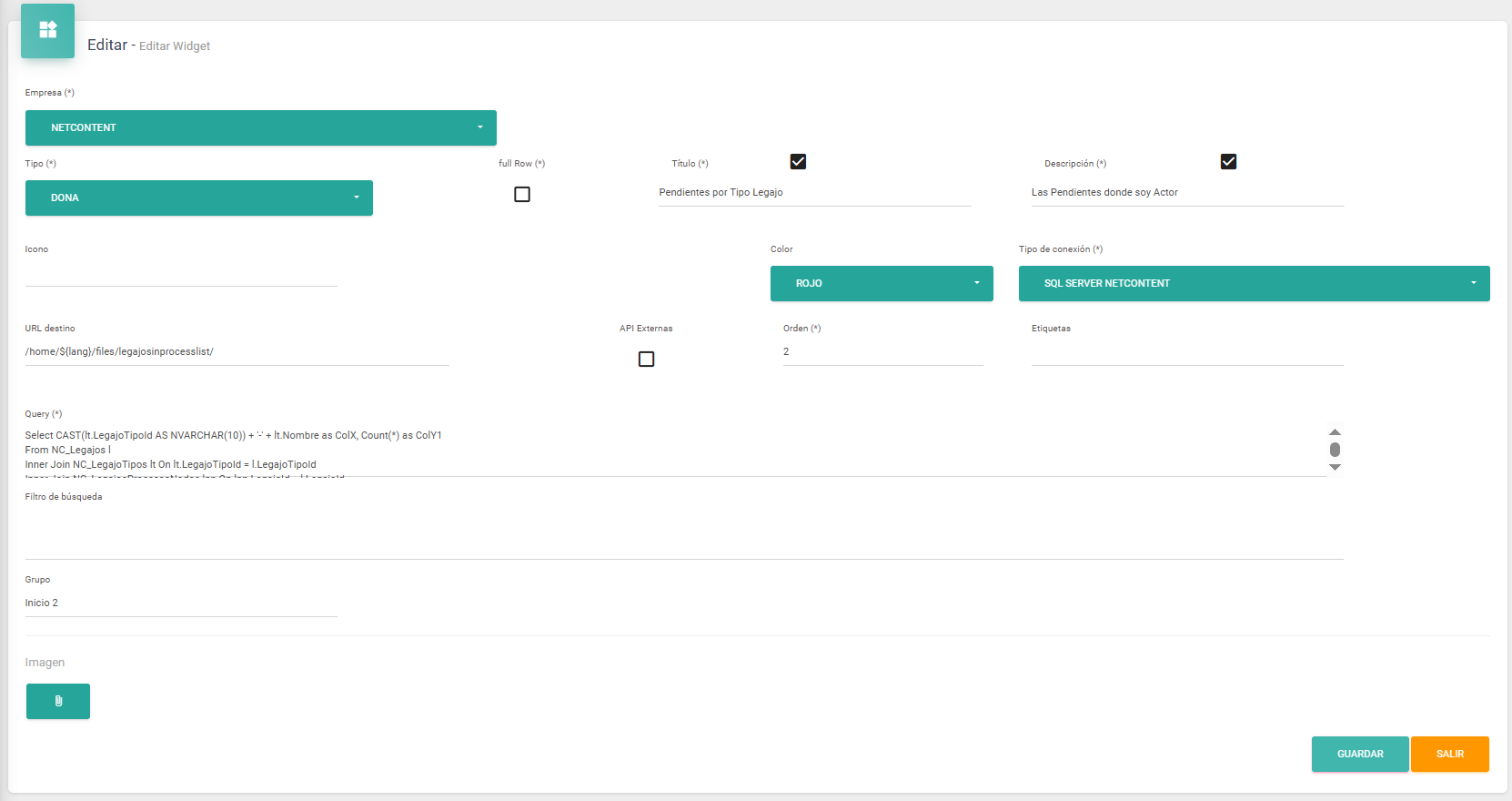Uncheck the Descripción checkbox

click(x=1228, y=162)
